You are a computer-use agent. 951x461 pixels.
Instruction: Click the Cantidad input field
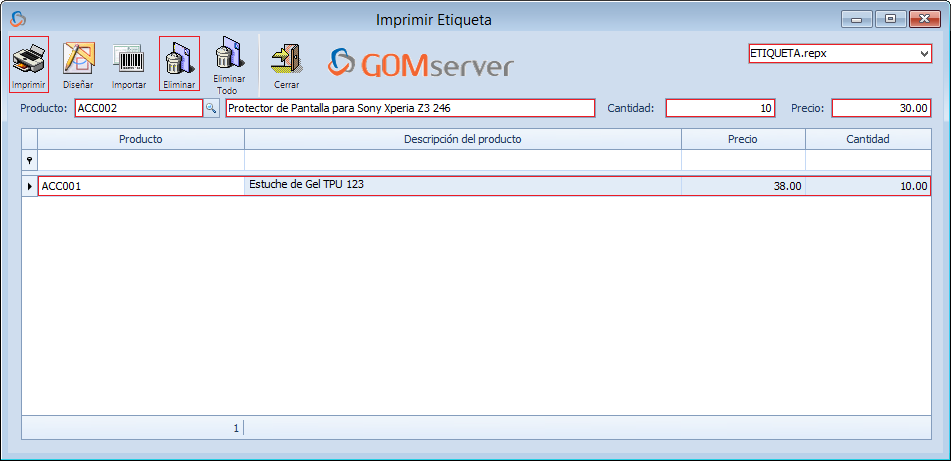click(721, 109)
